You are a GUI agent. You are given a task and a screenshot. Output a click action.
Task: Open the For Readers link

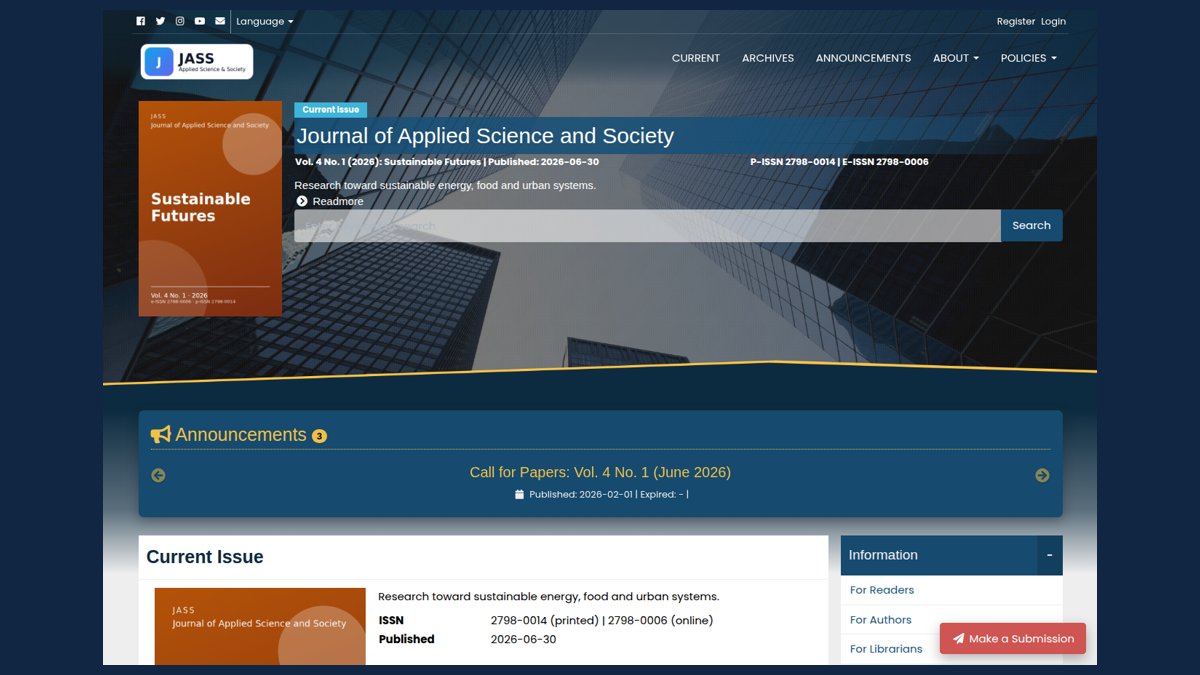(x=882, y=590)
